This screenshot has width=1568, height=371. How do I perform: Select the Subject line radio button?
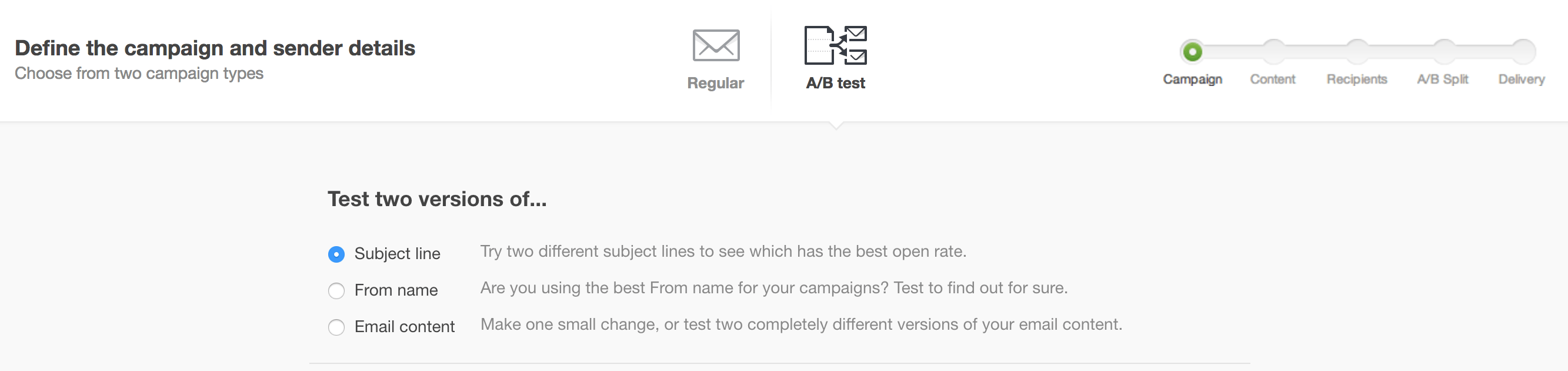pos(336,254)
